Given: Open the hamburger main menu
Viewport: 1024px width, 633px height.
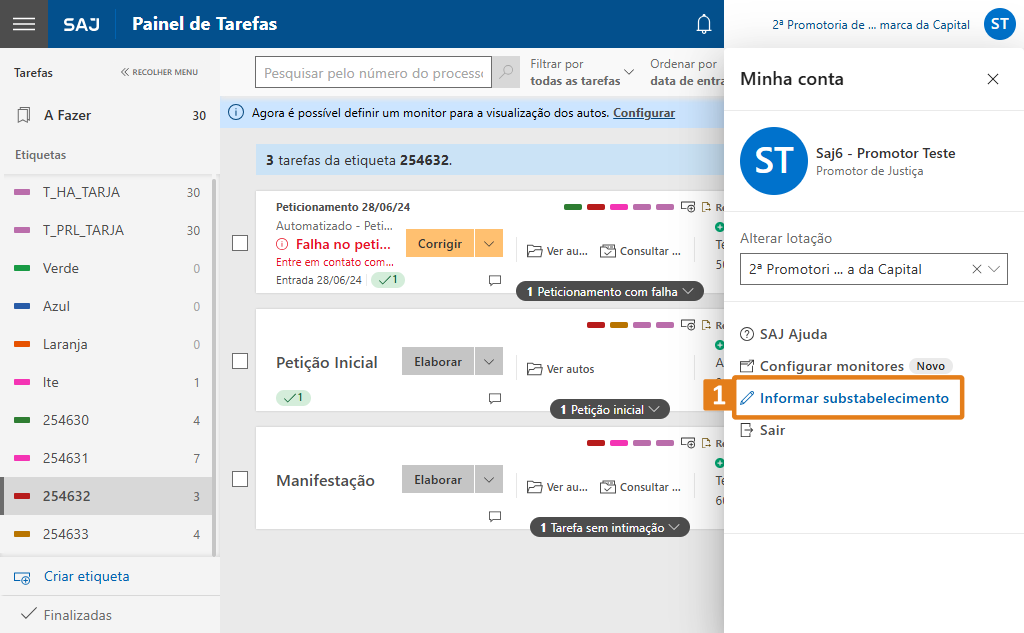Looking at the screenshot, I should point(23,24).
